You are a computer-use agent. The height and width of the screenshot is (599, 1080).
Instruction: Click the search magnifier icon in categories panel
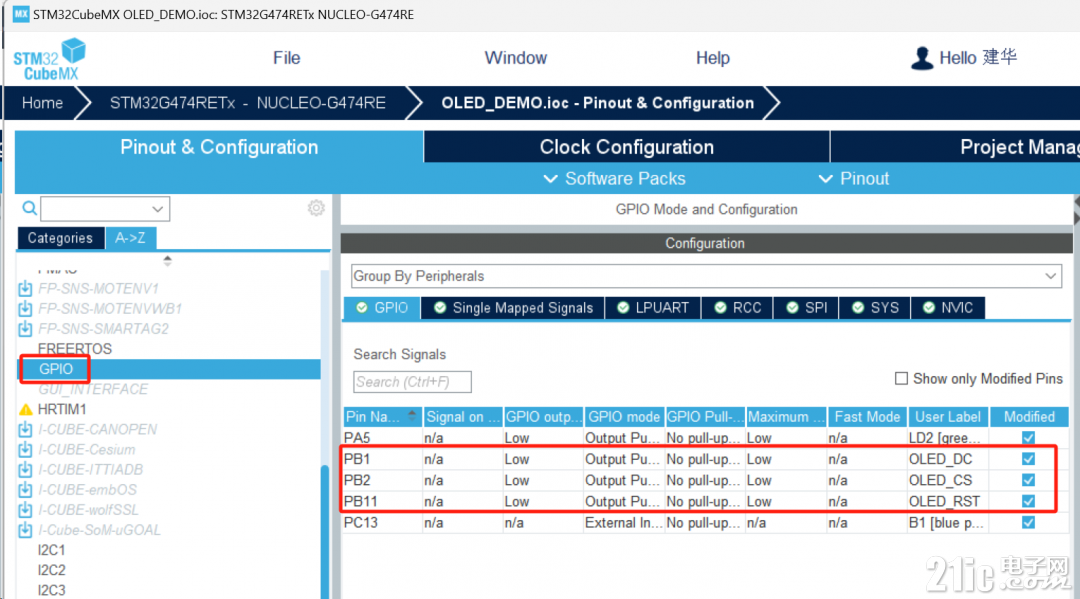29,208
